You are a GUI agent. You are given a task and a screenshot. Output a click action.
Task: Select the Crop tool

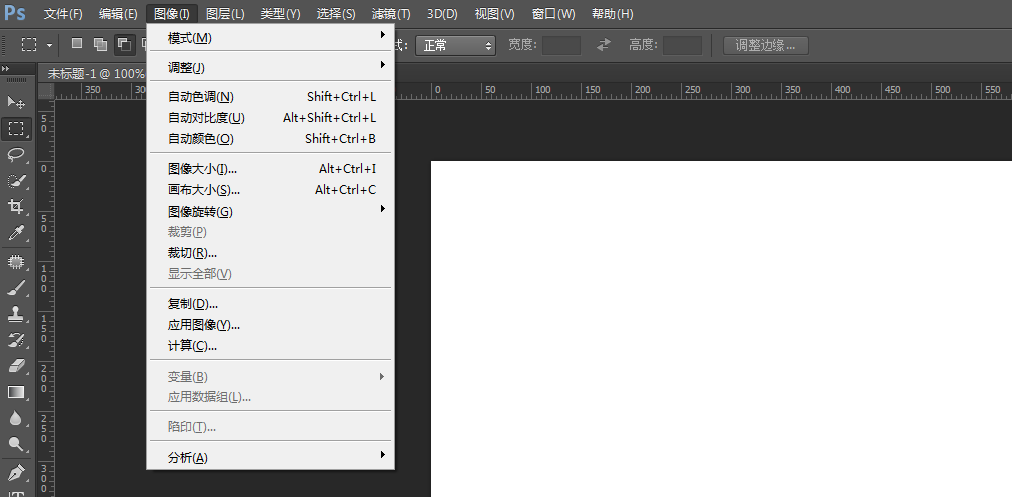15,207
